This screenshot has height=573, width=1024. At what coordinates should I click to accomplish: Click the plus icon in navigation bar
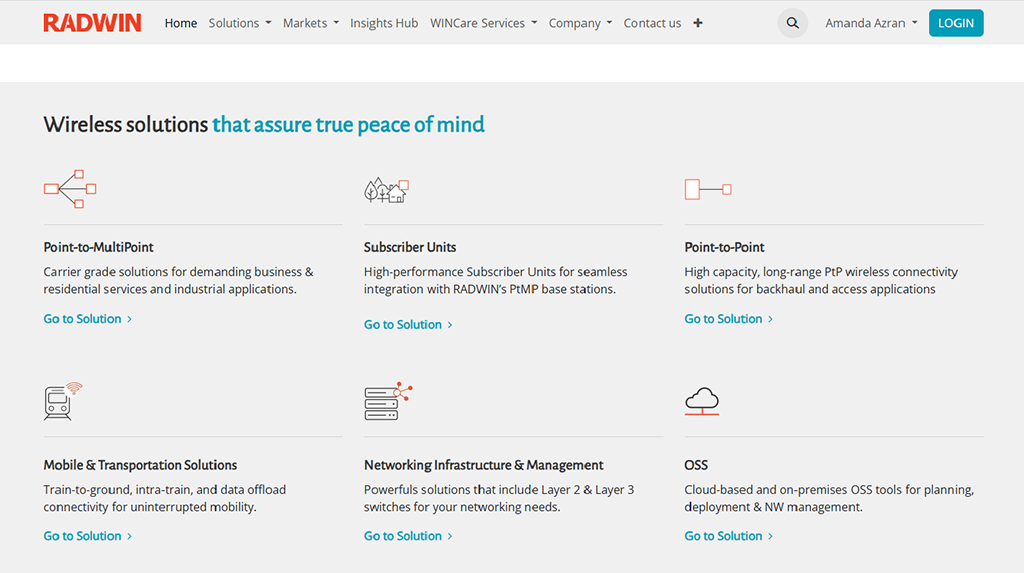(698, 23)
